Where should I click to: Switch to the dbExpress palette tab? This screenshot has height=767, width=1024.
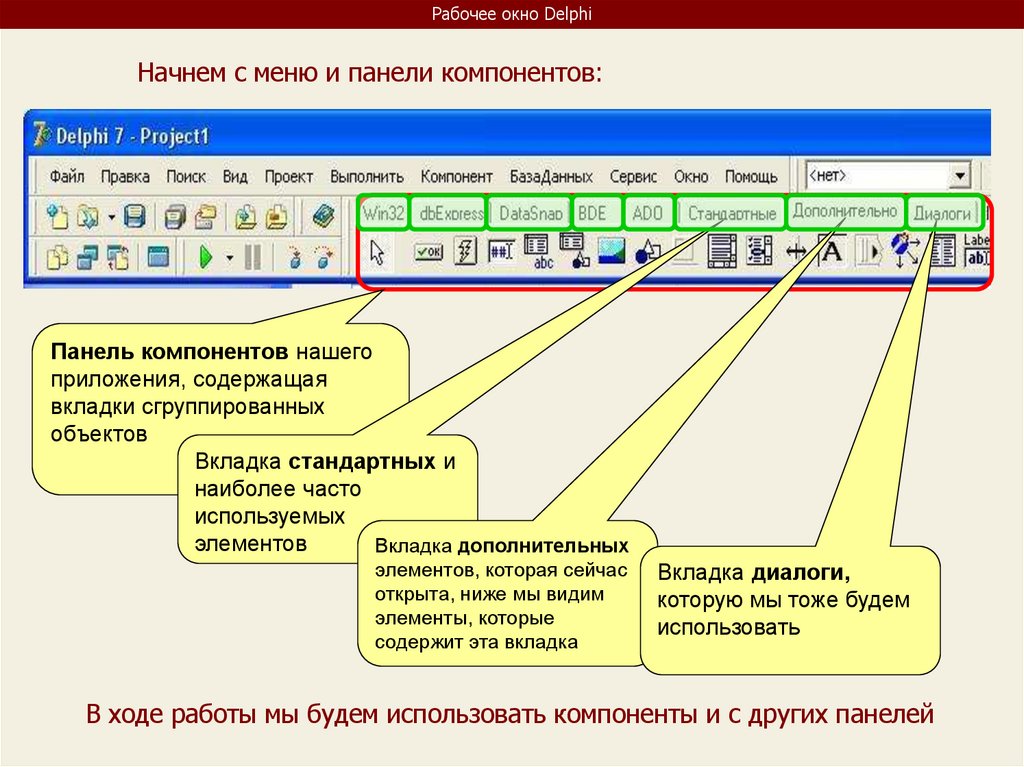449,213
